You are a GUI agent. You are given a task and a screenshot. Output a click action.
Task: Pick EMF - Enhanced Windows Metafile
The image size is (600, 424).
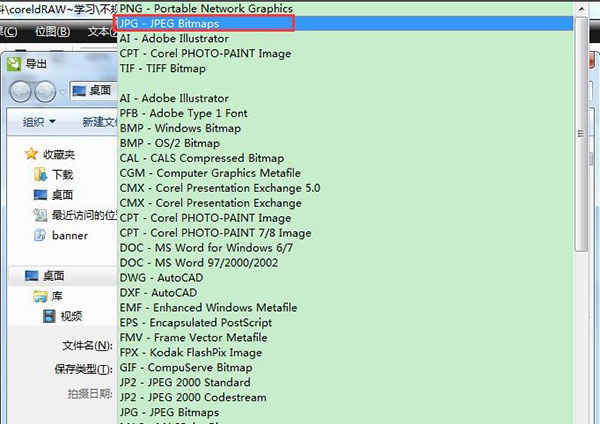[346, 307]
